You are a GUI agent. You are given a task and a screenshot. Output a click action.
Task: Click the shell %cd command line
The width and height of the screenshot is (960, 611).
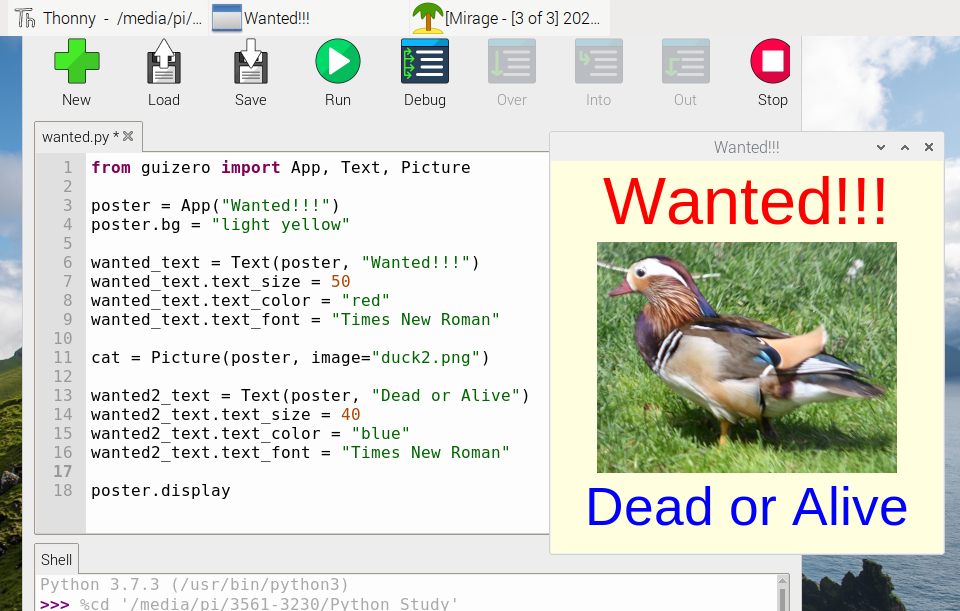[249, 603]
